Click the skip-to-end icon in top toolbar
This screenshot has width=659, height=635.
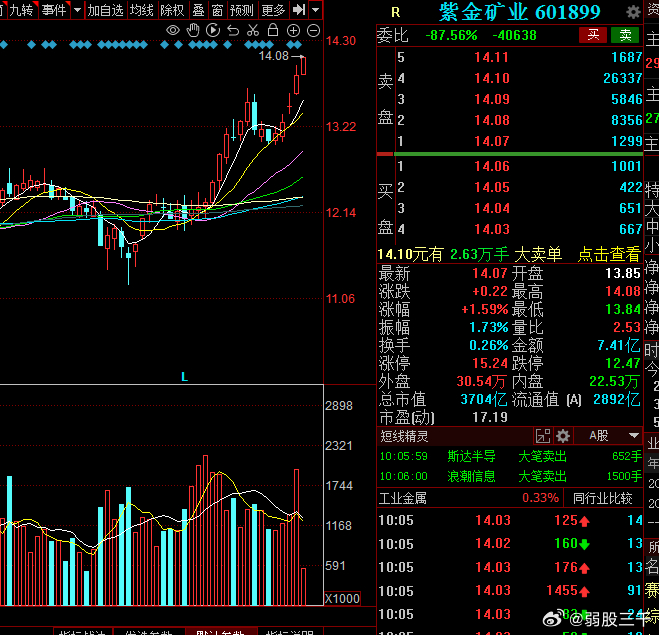point(299,10)
